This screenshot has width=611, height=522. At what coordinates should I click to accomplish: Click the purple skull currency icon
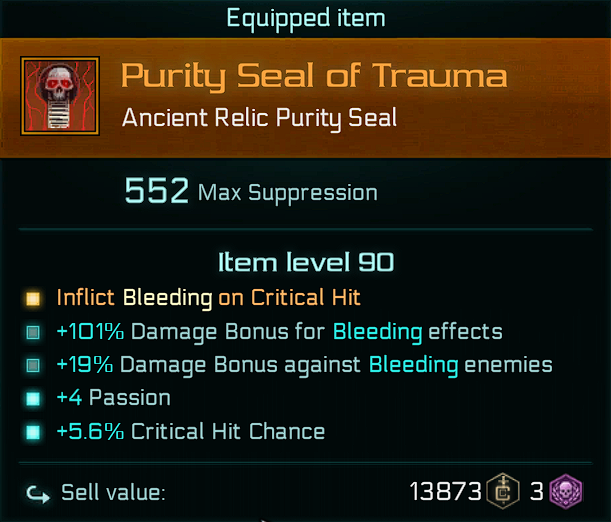tap(568, 491)
